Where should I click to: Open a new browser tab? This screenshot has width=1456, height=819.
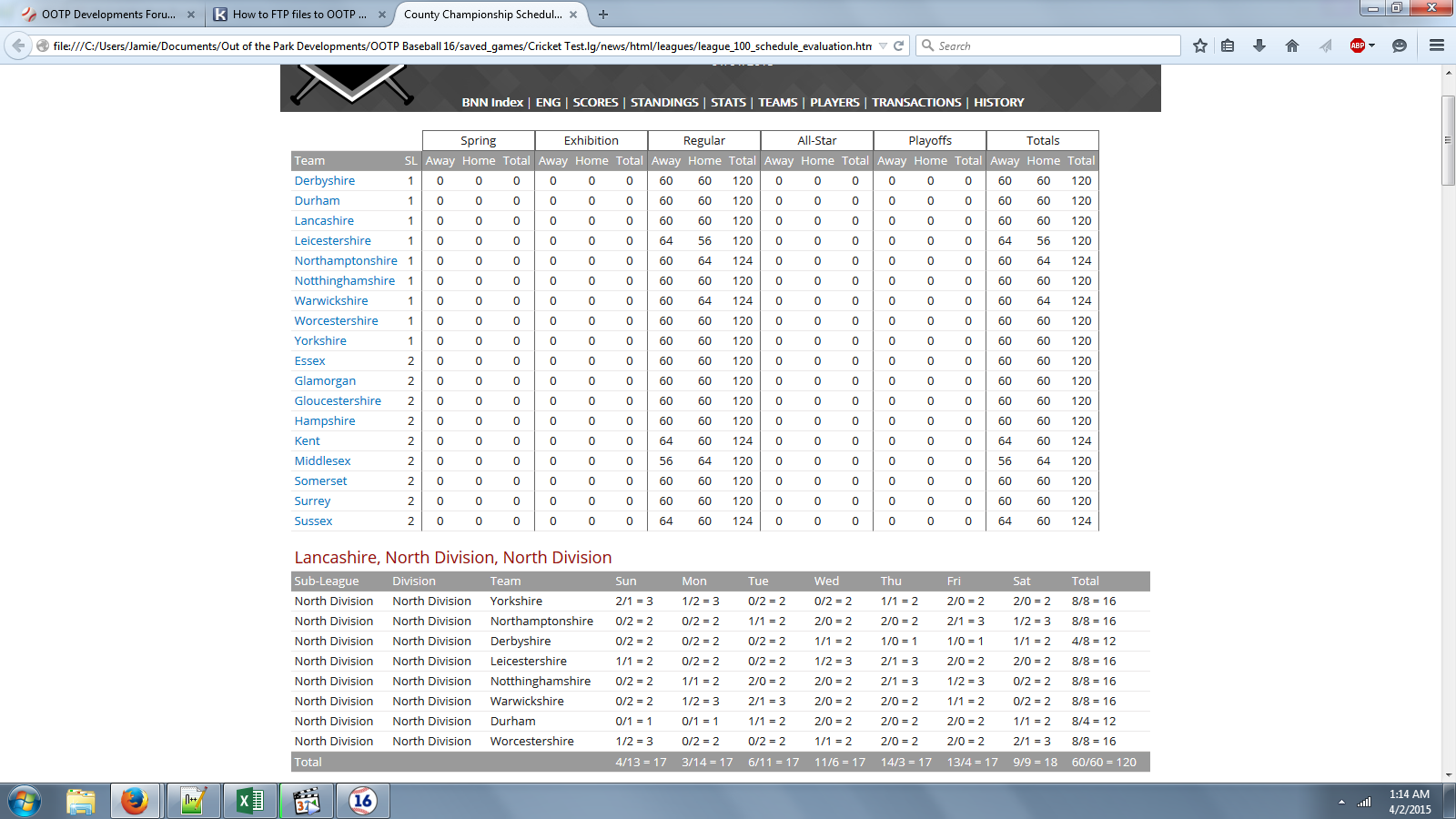(603, 15)
